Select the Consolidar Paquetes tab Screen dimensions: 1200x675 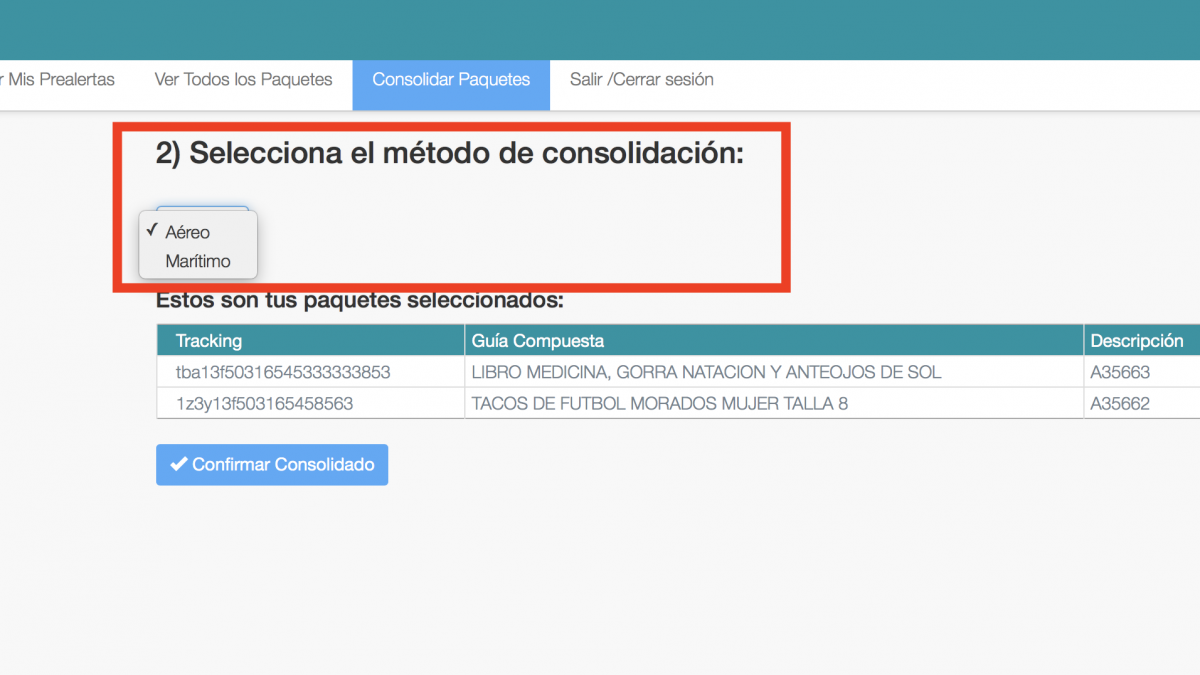(451, 84)
